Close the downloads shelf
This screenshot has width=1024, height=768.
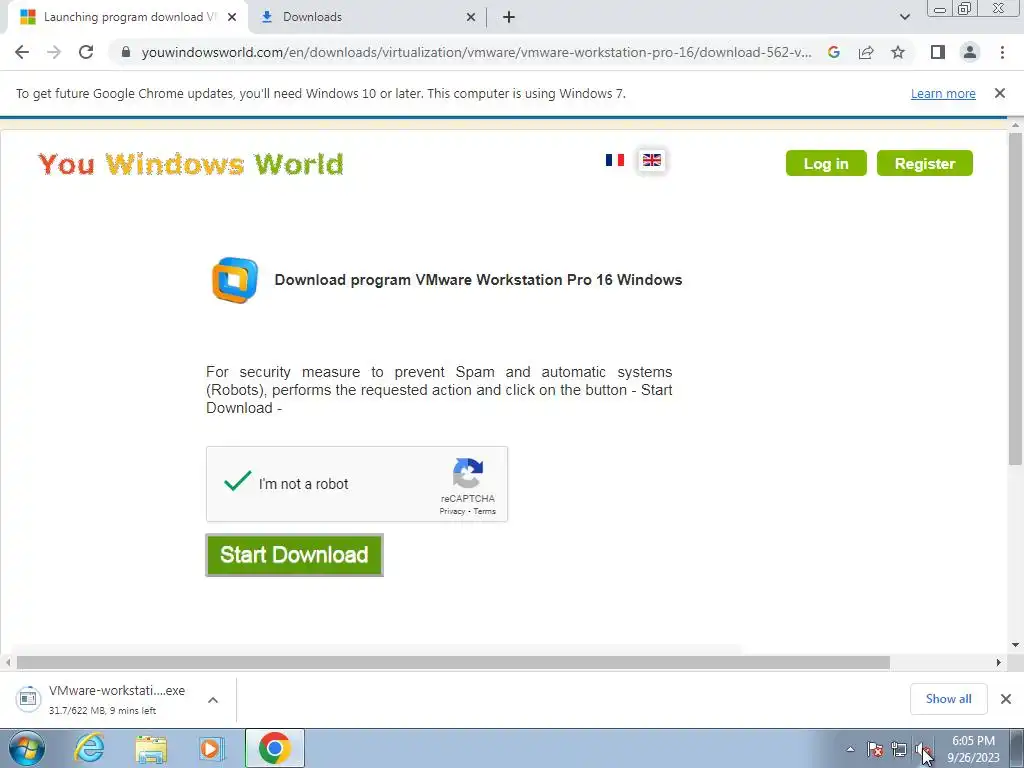point(1006,699)
